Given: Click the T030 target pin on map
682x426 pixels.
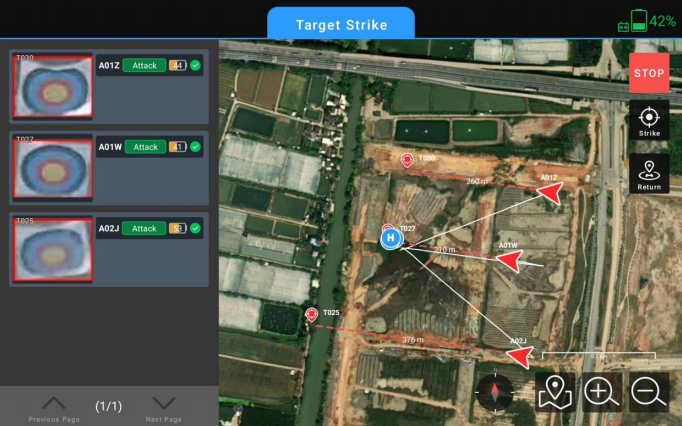Looking at the screenshot, I should pyautogui.click(x=407, y=160).
